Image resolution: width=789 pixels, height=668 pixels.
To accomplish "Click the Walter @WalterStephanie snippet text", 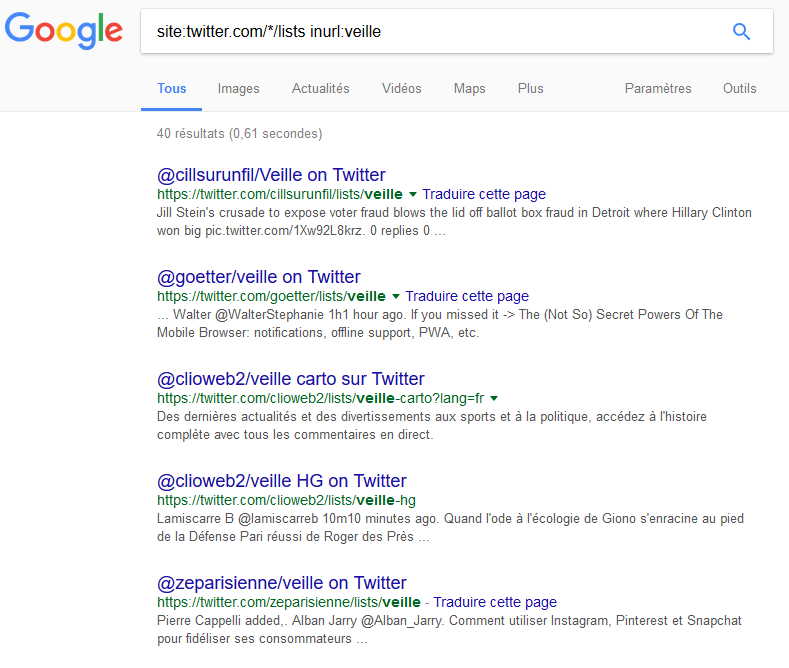I will 440,323.
